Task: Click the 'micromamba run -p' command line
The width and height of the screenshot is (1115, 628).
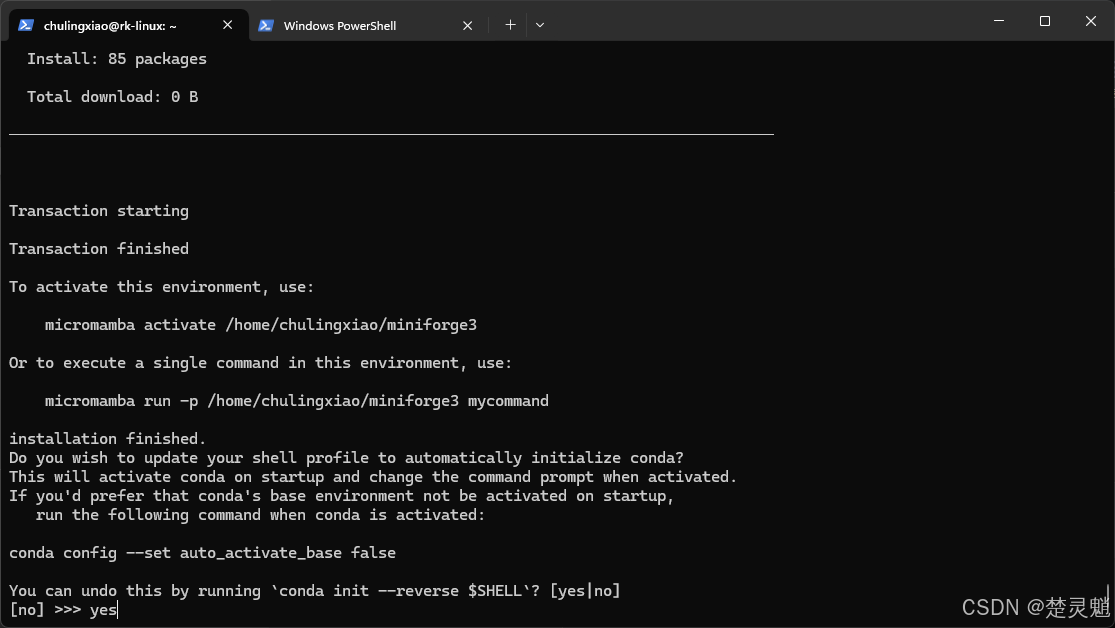Action: [x=297, y=401]
